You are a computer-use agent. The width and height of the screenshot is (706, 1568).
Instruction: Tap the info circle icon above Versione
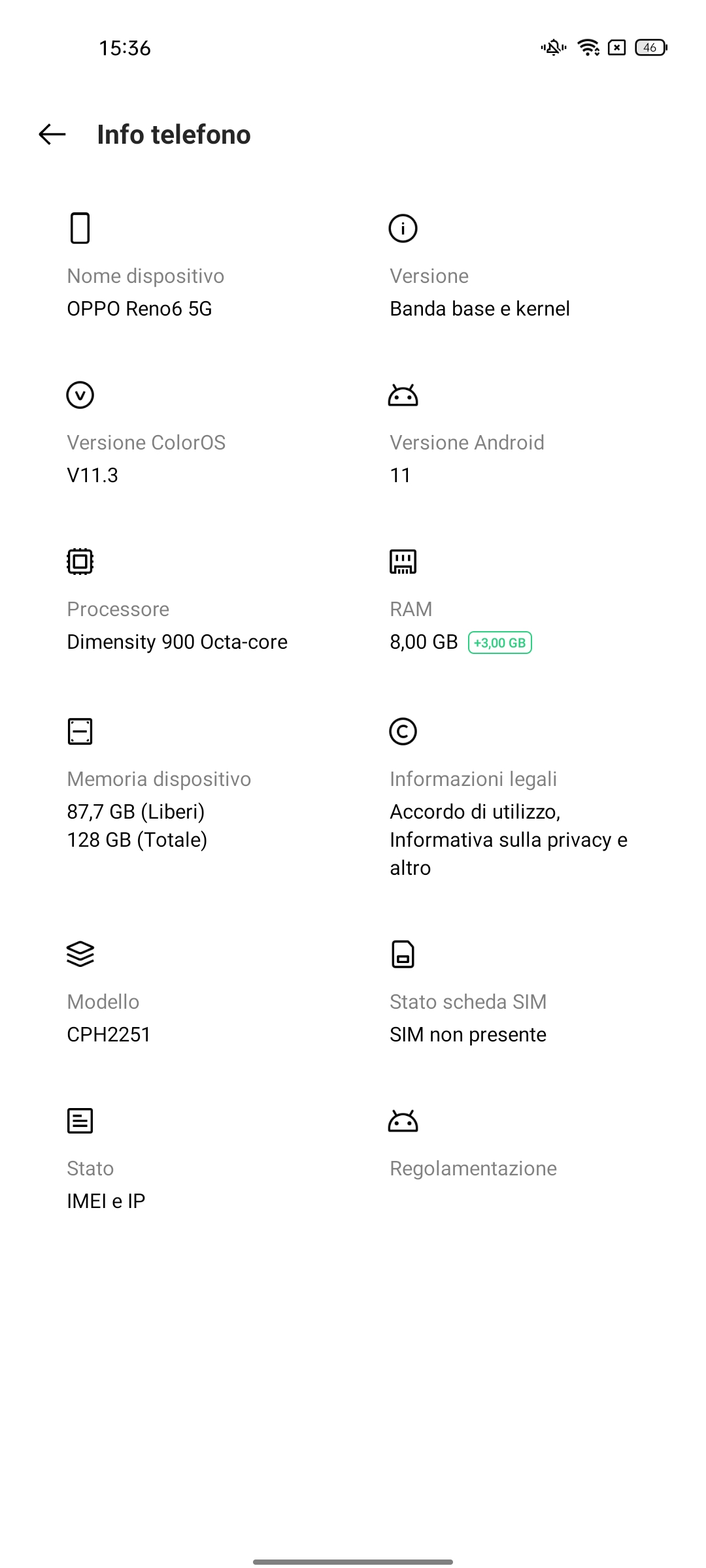click(403, 228)
